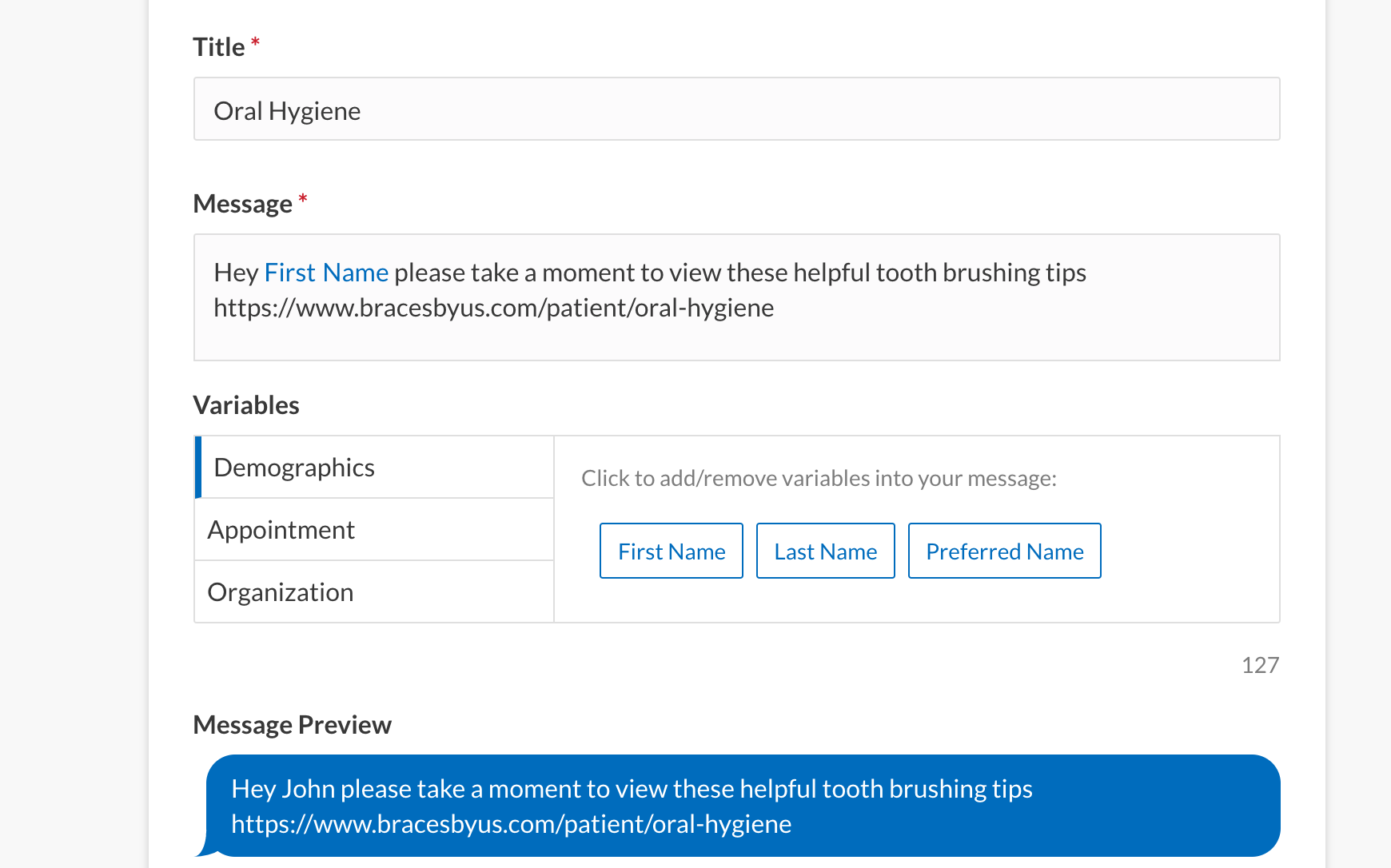Open the Appointment variables tab
This screenshot has width=1391, height=868.
click(374, 530)
